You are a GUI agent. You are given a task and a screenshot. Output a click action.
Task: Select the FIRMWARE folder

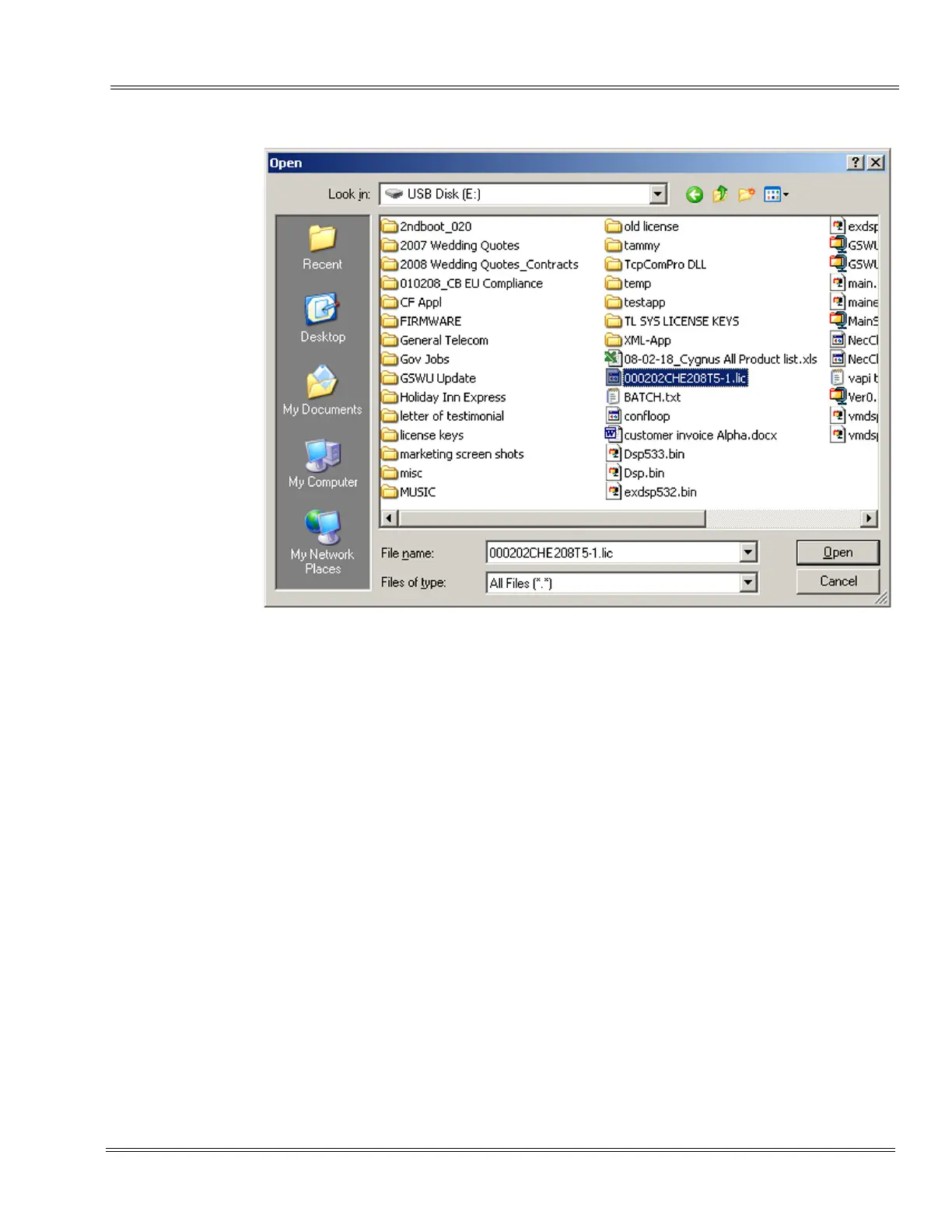(x=422, y=321)
